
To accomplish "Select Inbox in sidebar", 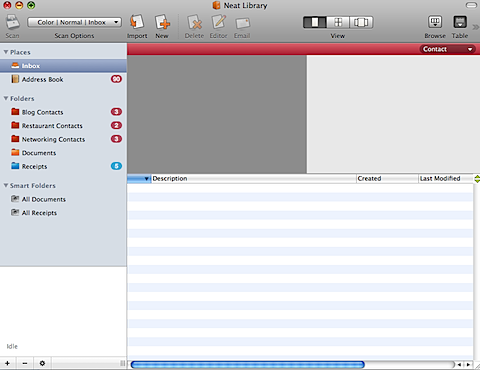I will pos(63,66).
